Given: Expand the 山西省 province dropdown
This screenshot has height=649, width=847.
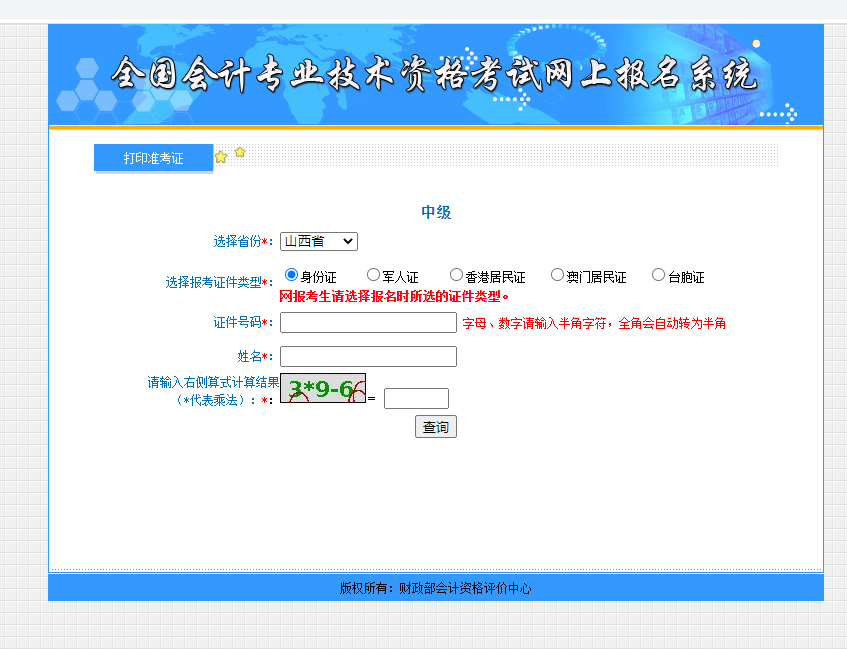Looking at the screenshot, I should coord(318,241).
